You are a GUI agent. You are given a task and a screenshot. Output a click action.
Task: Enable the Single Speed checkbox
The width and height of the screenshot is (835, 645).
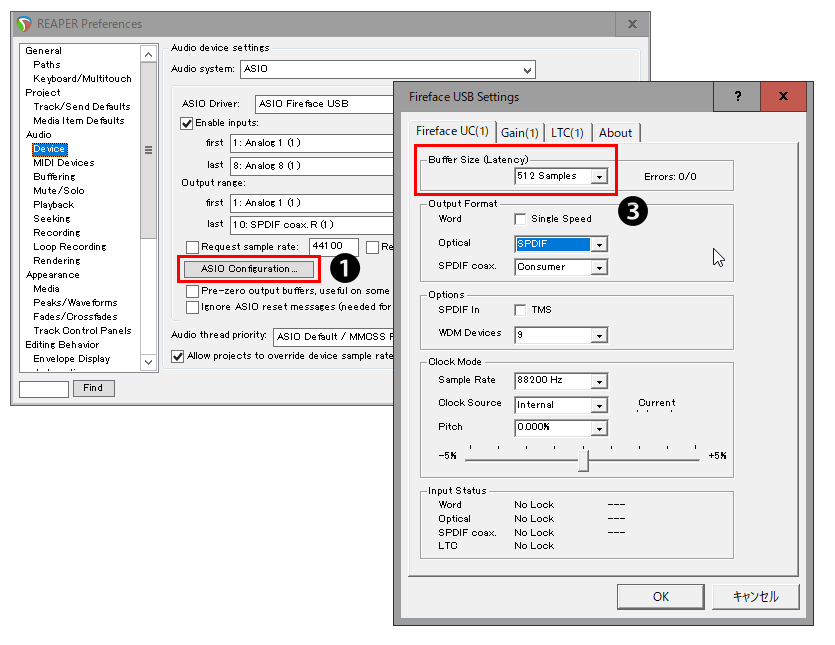coord(520,219)
